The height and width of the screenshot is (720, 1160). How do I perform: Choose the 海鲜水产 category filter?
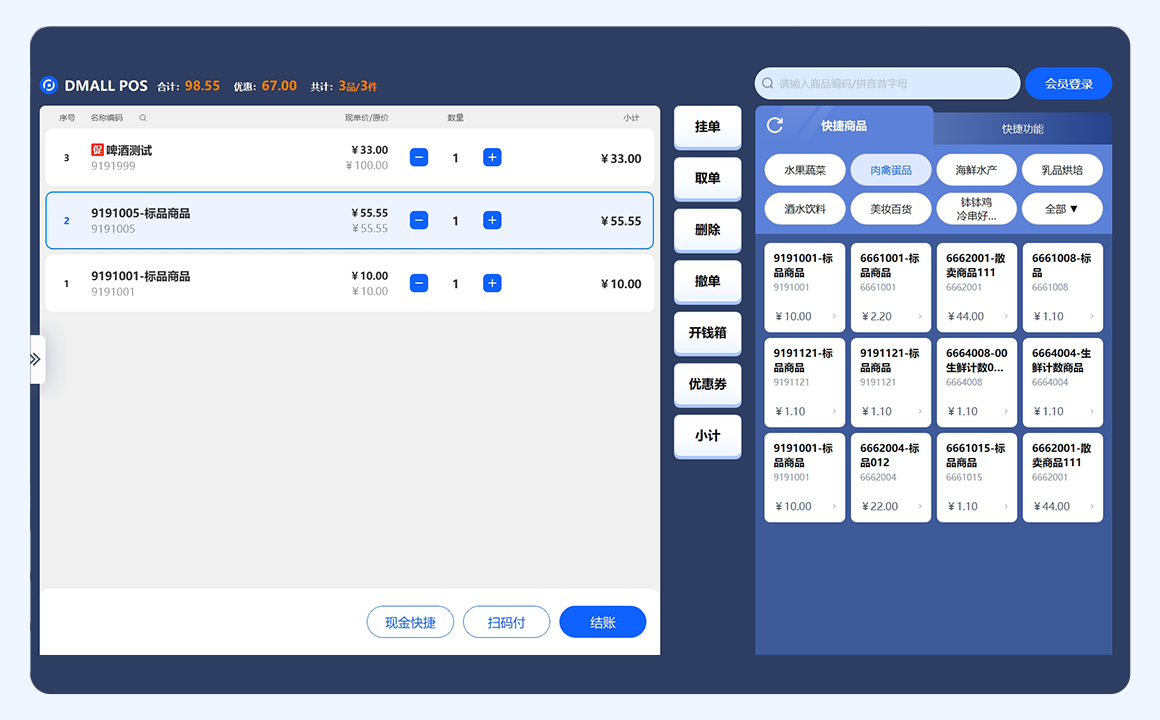point(976,170)
